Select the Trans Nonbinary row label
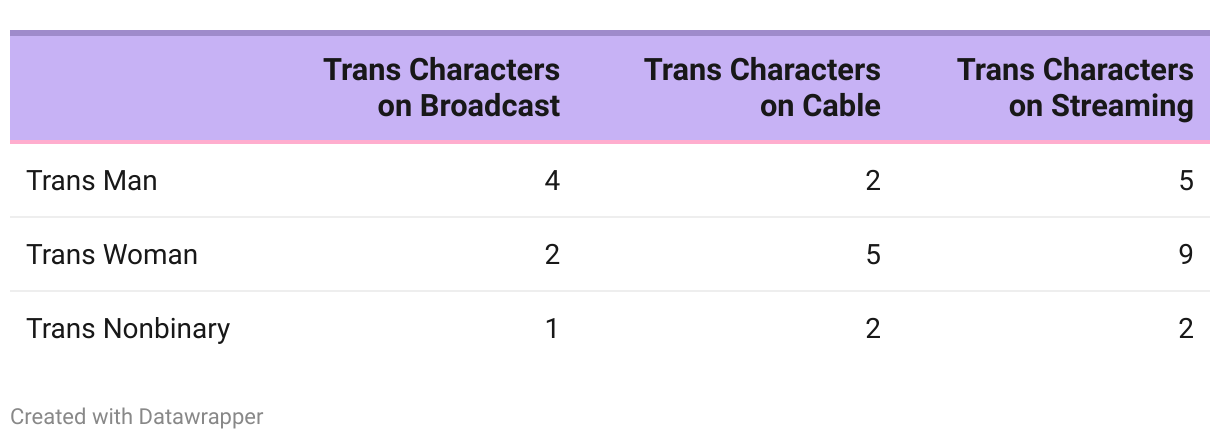Image resolution: width=1220 pixels, height=440 pixels. (128, 329)
